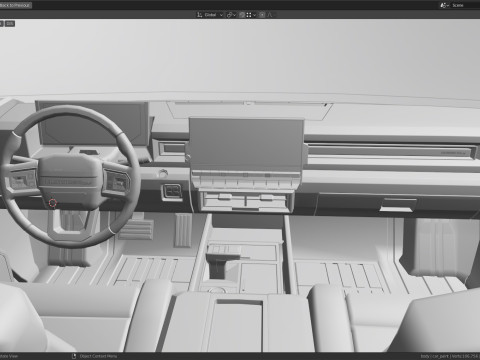Image resolution: width=480 pixels, height=360 pixels.
Task: Click the 3D cursor on the steering wheel
Action: coord(53,202)
